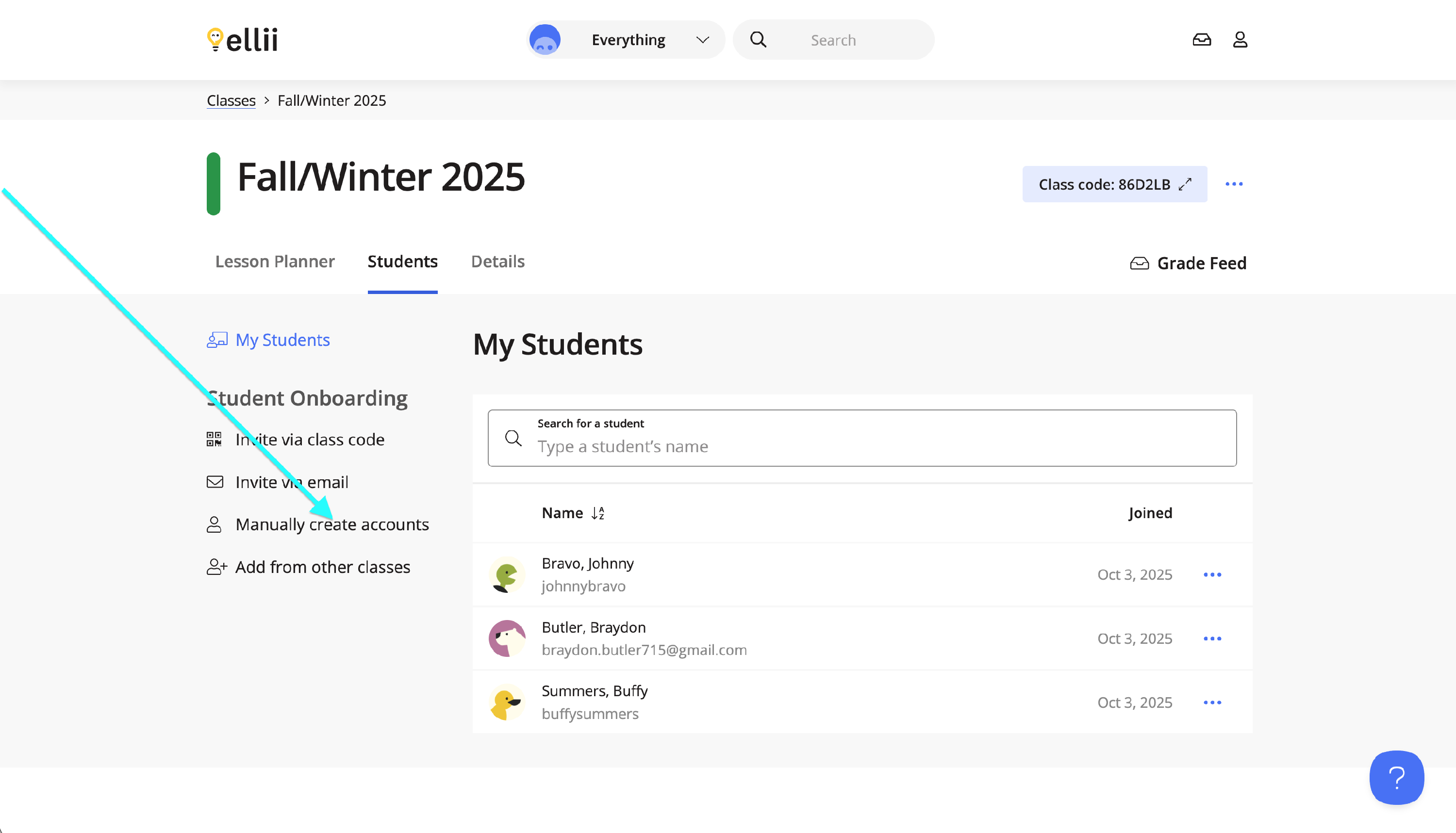
Task: Open the user profile icon
Action: pos(1240,39)
